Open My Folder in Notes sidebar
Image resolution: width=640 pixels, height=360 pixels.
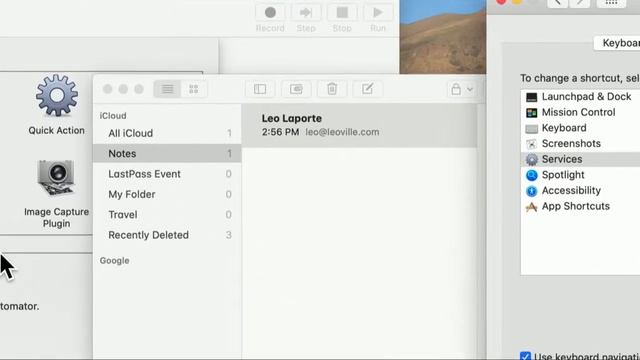click(x=167, y=194)
